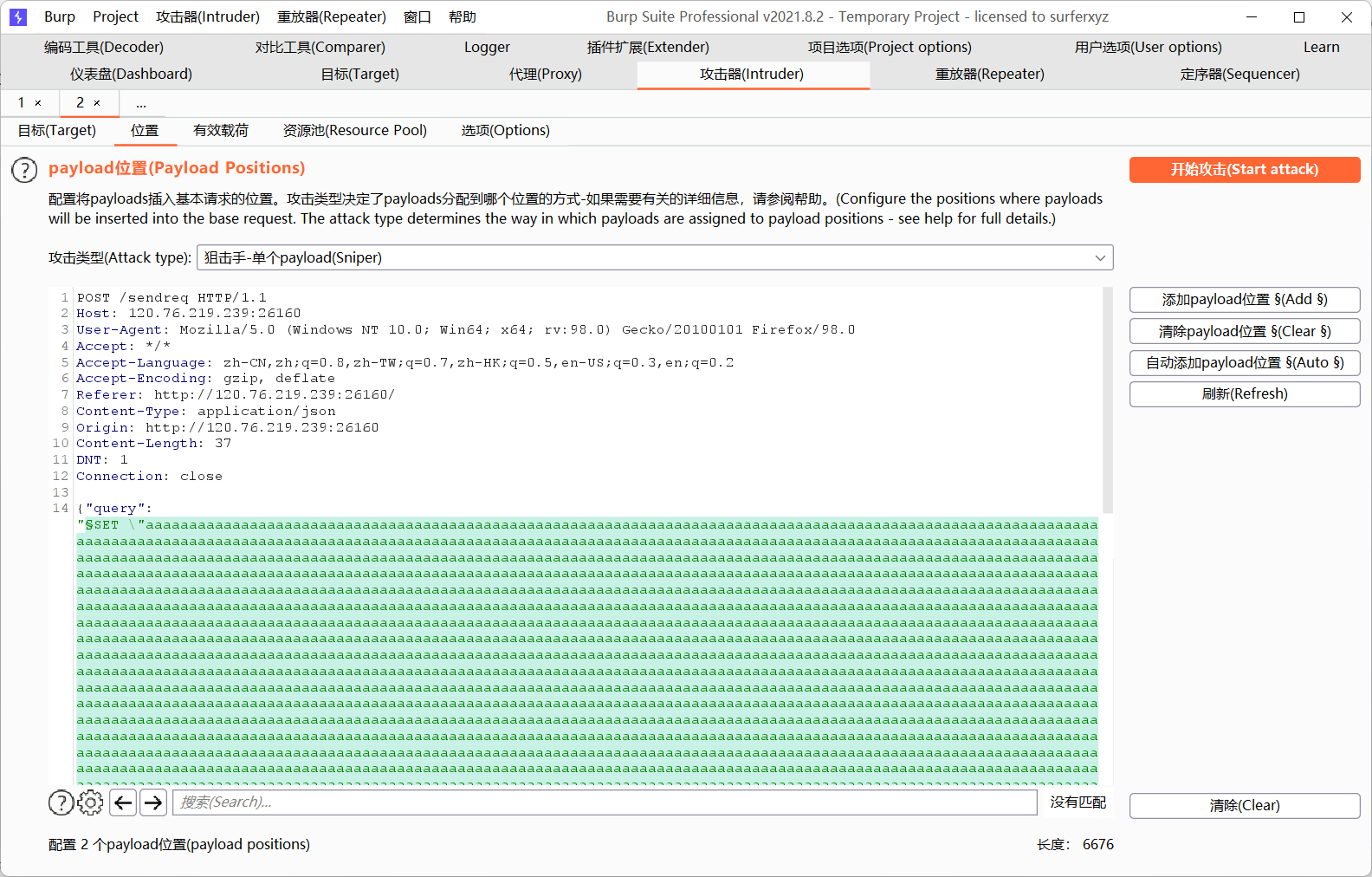Screen dimensions: 1372x877
Task: Switch to 仪表盘(Dashboard) tab
Action: click(x=131, y=74)
